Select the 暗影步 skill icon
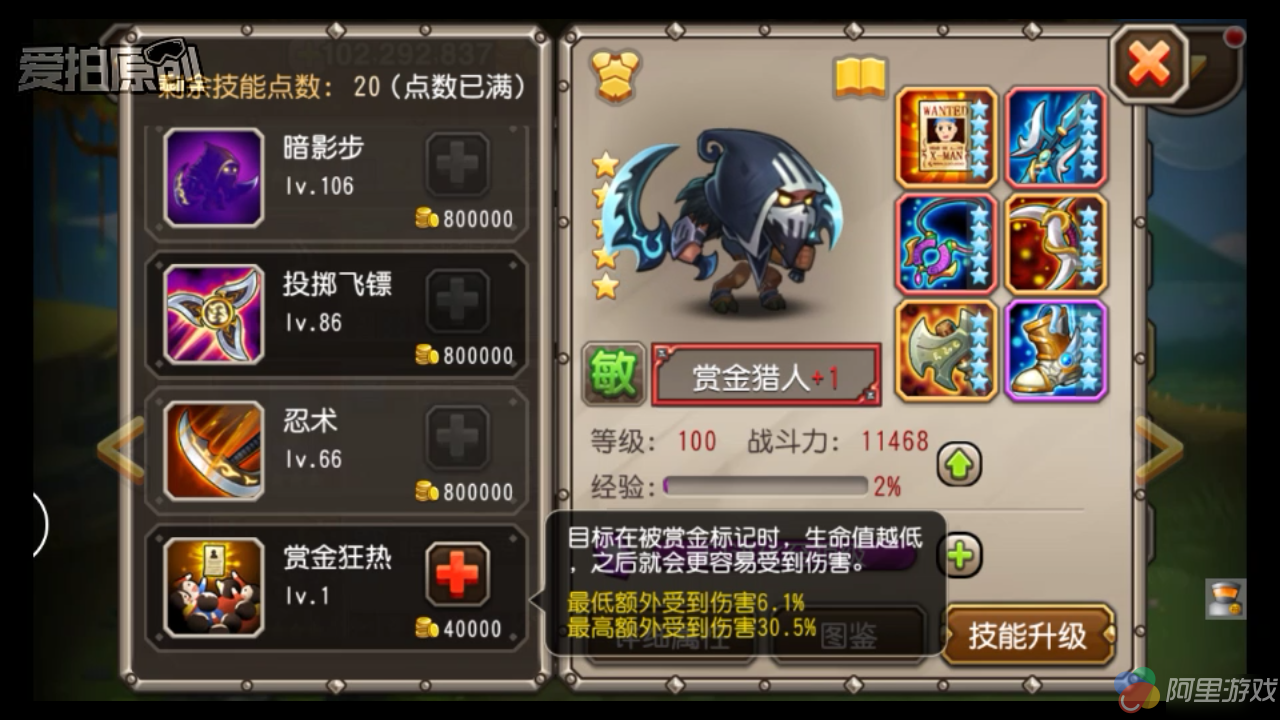The image size is (1280, 720). (x=214, y=178)
